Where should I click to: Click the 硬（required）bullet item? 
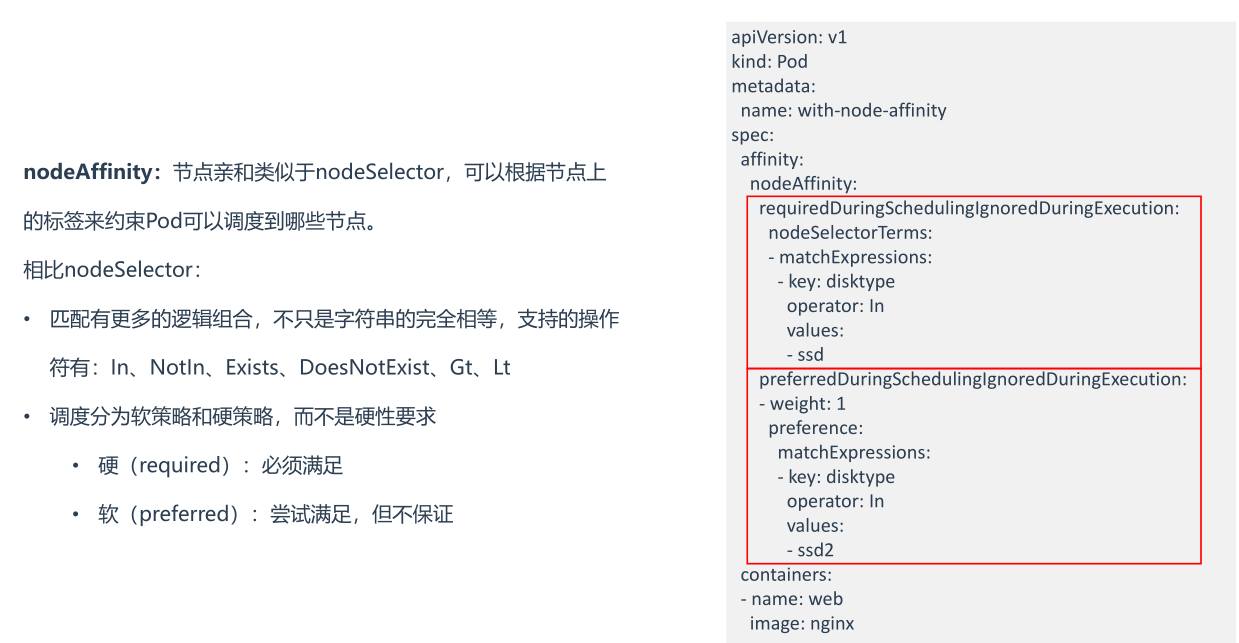220,465
